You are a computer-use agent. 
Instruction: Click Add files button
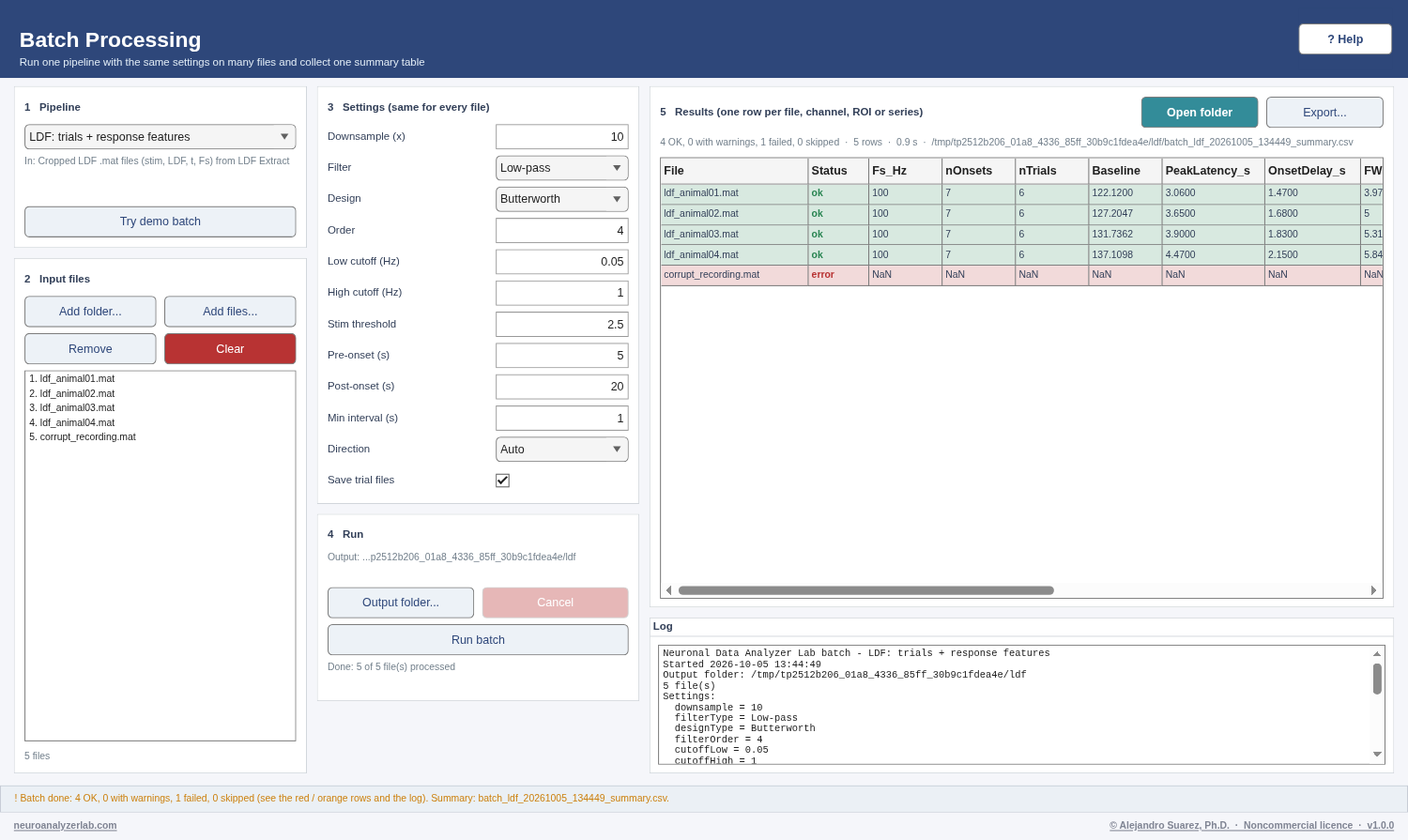point(230,312)
